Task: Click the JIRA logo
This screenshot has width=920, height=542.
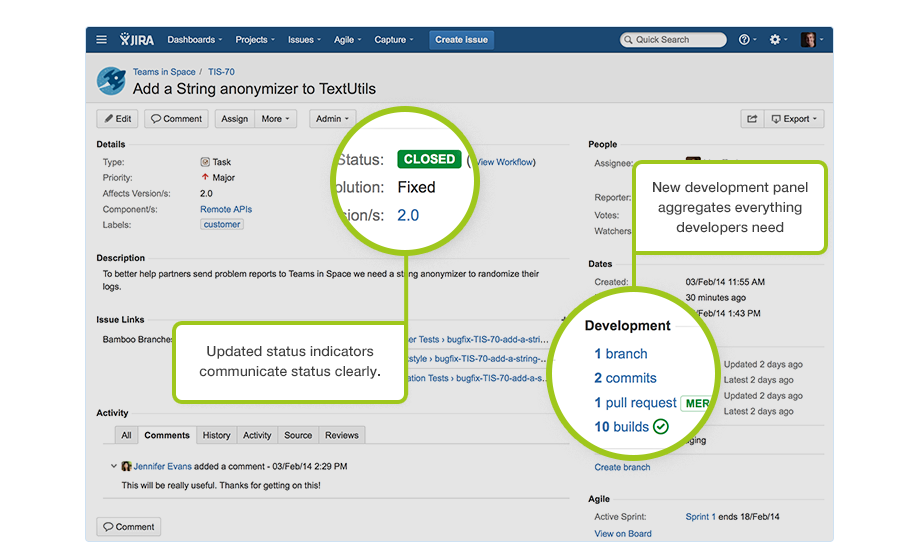Action: 137,39
